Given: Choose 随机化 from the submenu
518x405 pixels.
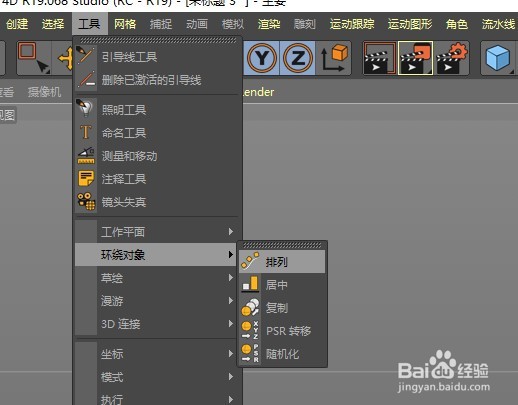Looking at the screenshot, I should pyautogui.click(x=282, y=354).
